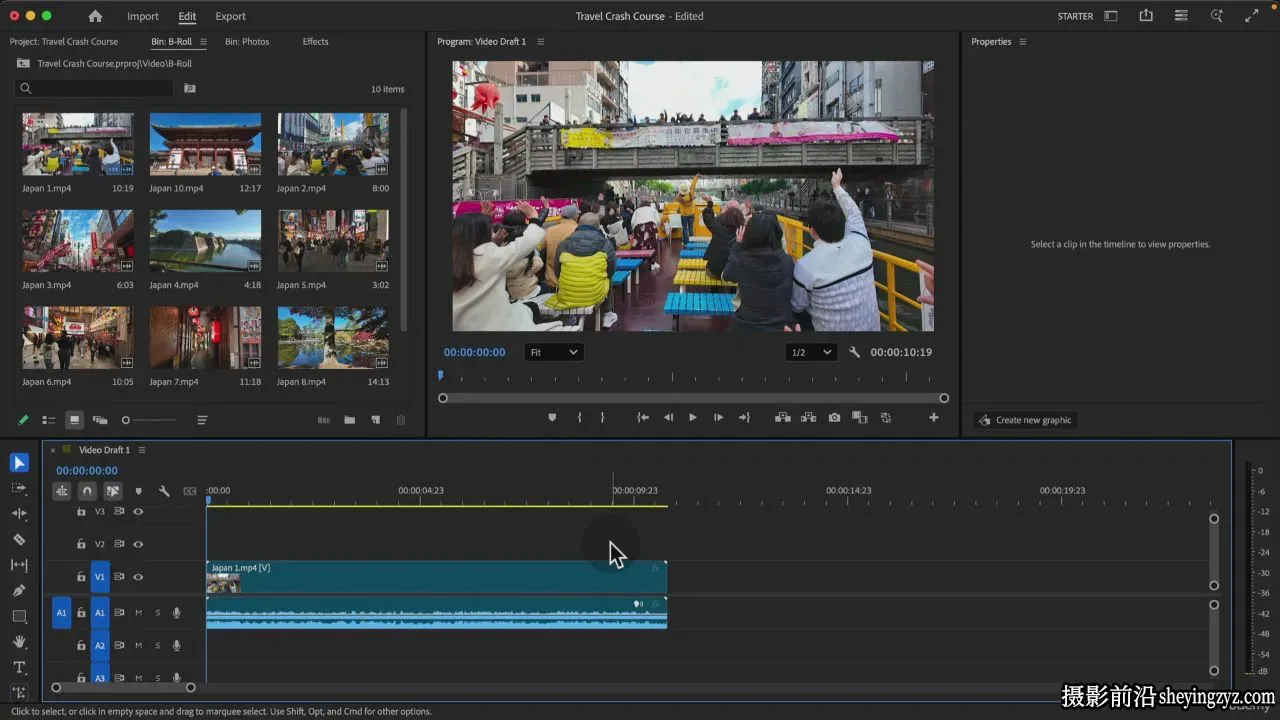Choose the Type tool
1280x720 pixels.
[x=19, y=667]
